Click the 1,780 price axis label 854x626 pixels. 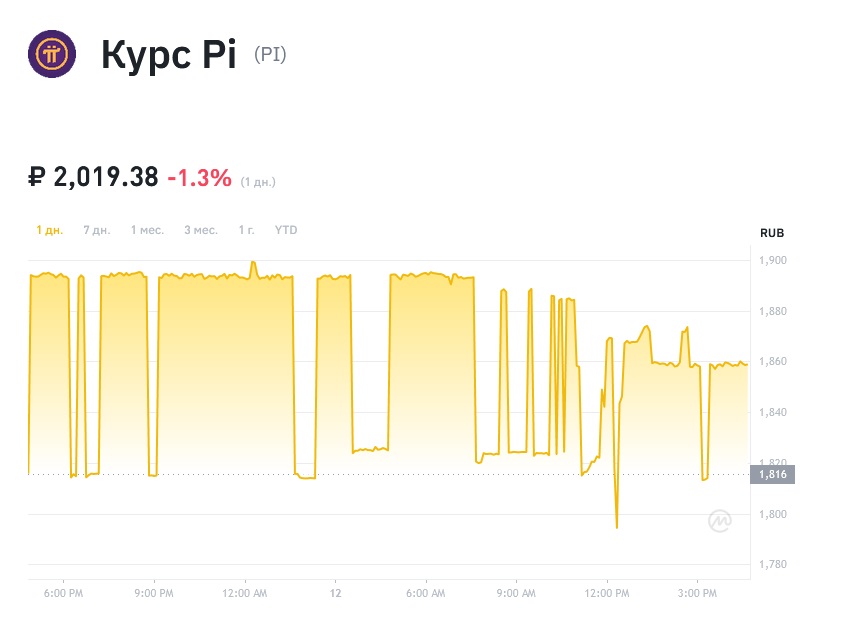click(773, 565)
